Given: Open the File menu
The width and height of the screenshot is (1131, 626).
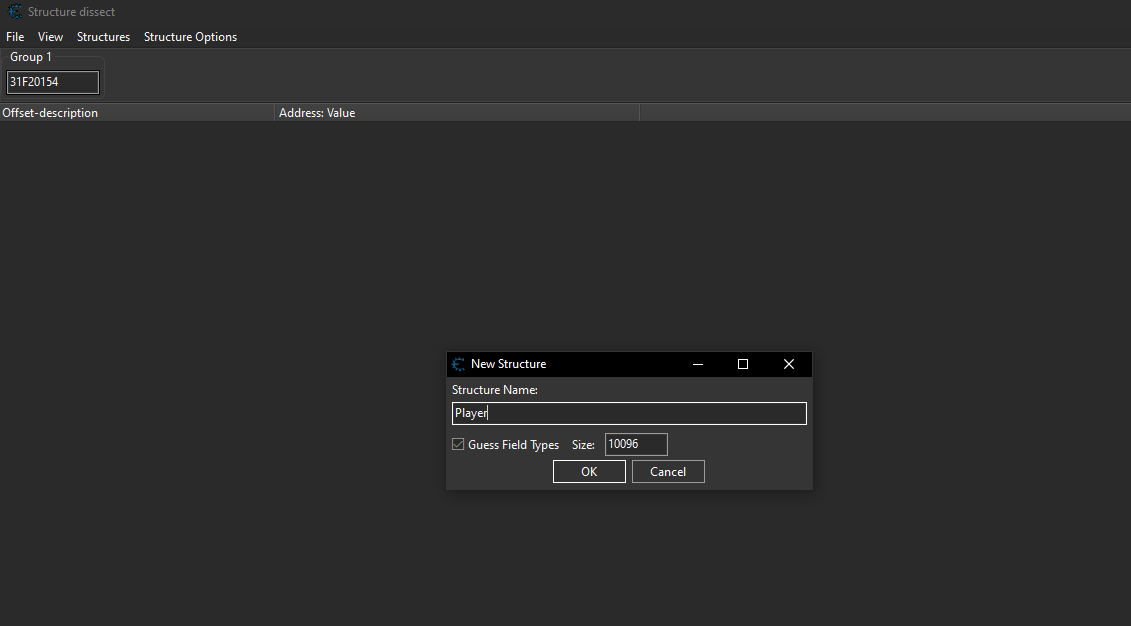Looking at the screenshot, I should click(15, 37).
